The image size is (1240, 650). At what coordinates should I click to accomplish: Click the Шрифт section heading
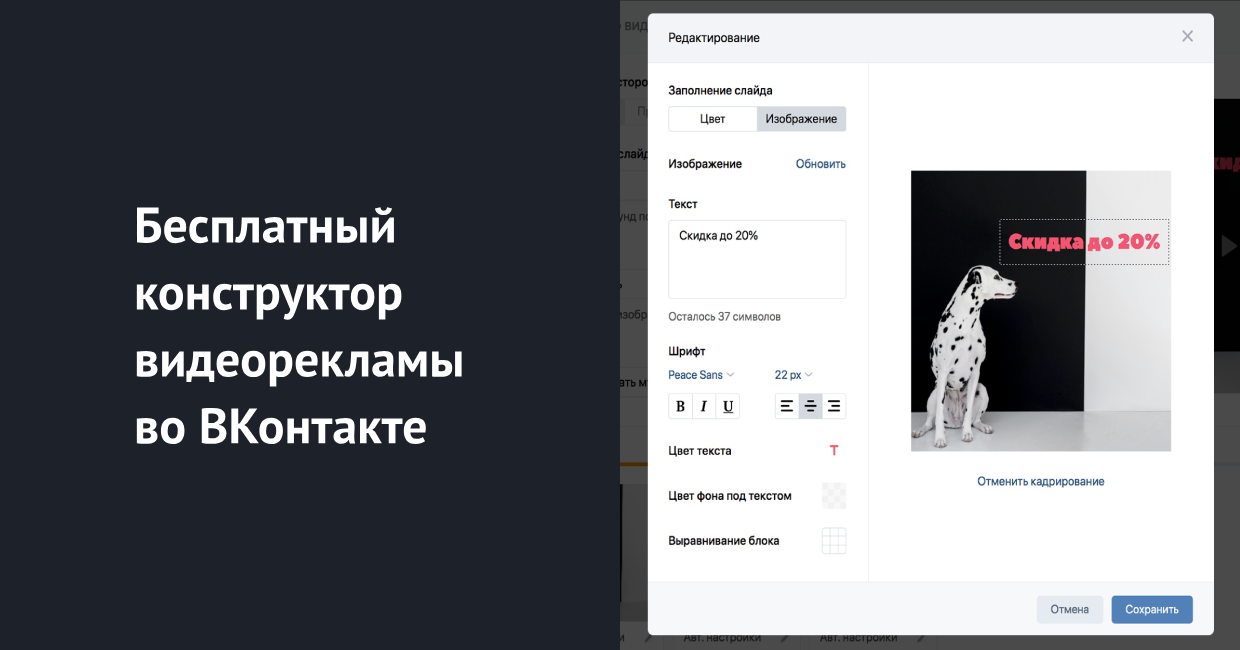pos(687,352)
